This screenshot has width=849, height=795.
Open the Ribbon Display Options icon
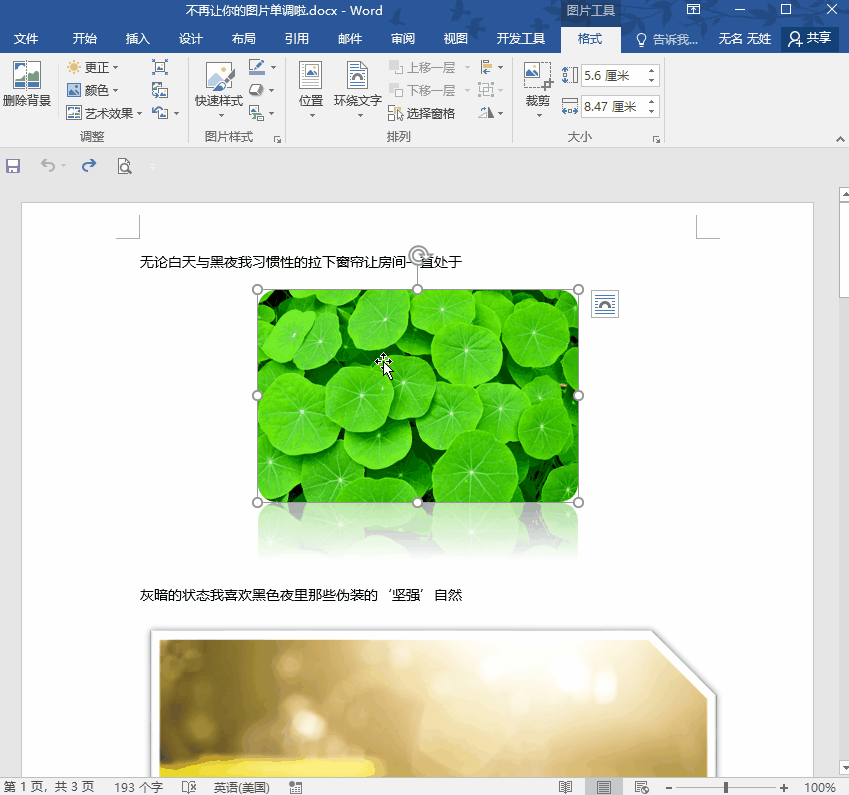coord(693,9)
